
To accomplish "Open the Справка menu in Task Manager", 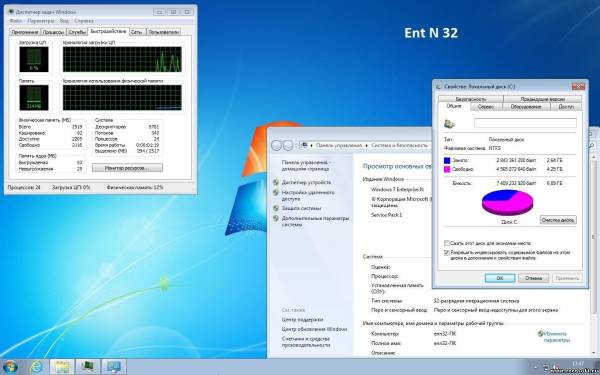I will tap(83, 21).
